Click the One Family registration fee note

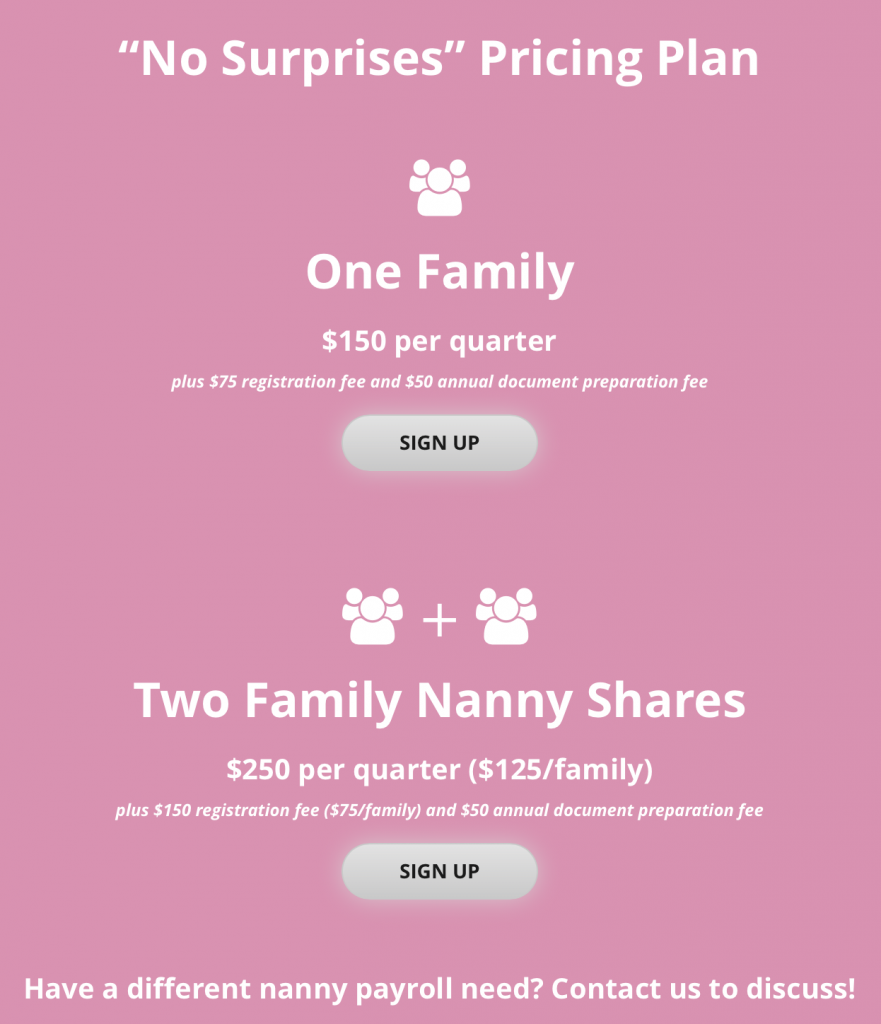coord(440,381)
